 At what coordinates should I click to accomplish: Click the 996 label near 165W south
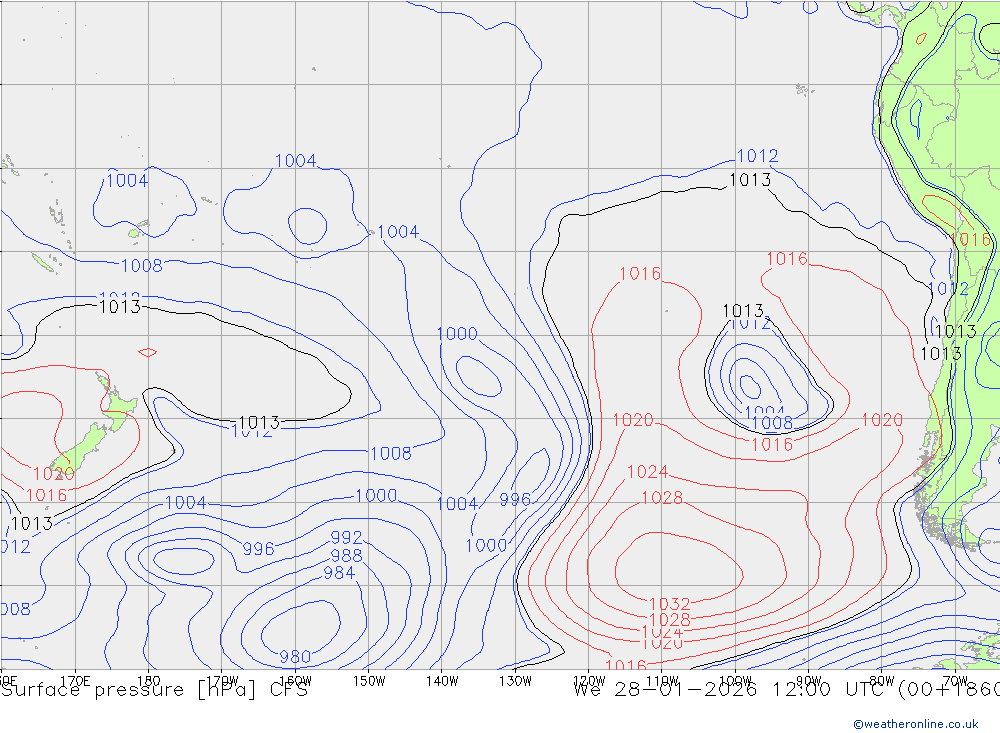[x=258, y=549]
